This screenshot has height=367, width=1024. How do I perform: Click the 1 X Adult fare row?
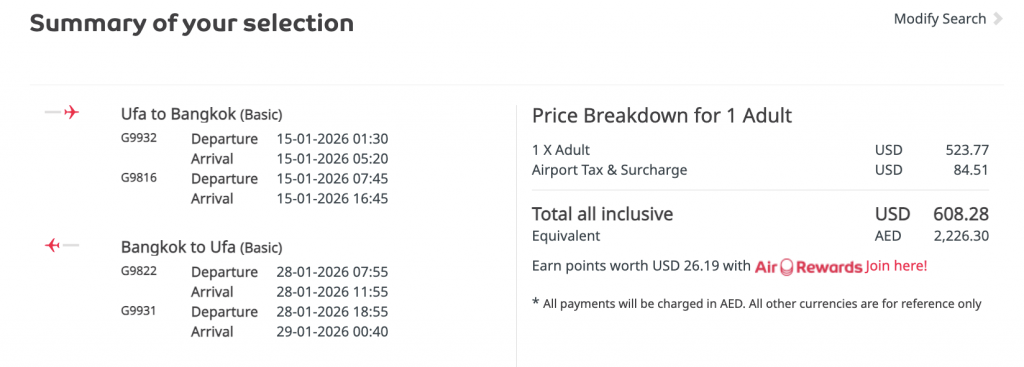coord(761,150)
